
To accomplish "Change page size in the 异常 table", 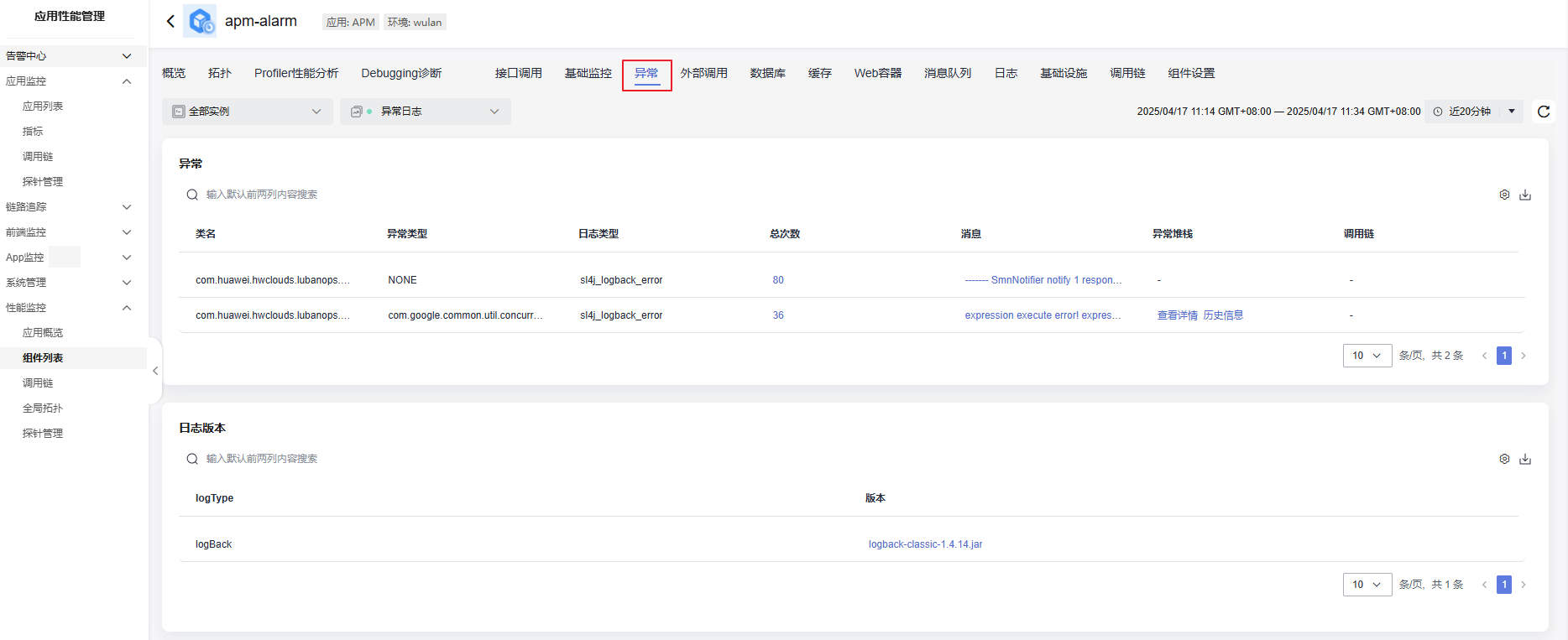I will pos(1367,356).
